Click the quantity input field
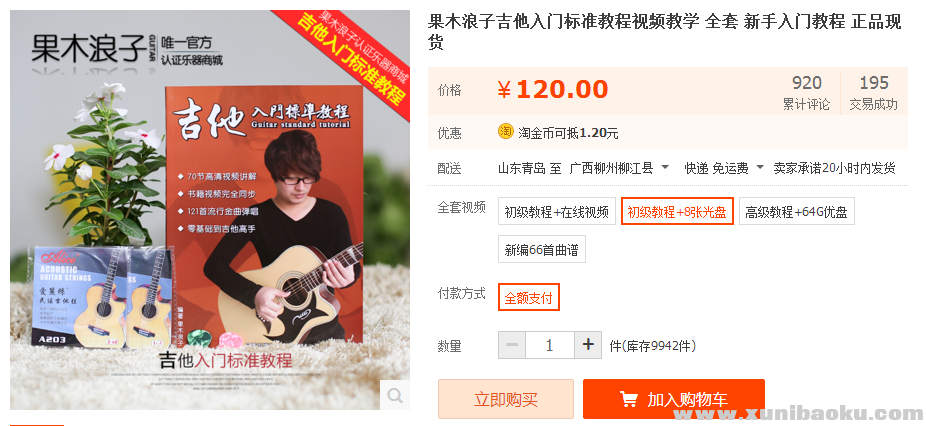 [549, 345]
